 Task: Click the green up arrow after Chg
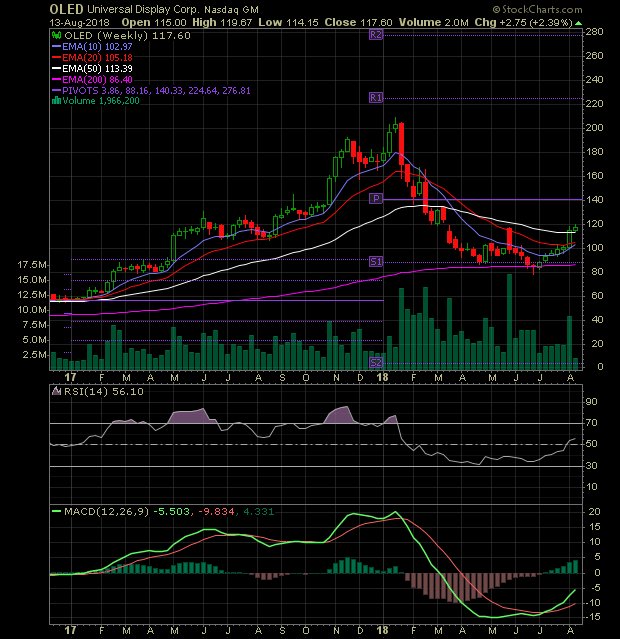point(578,23)
